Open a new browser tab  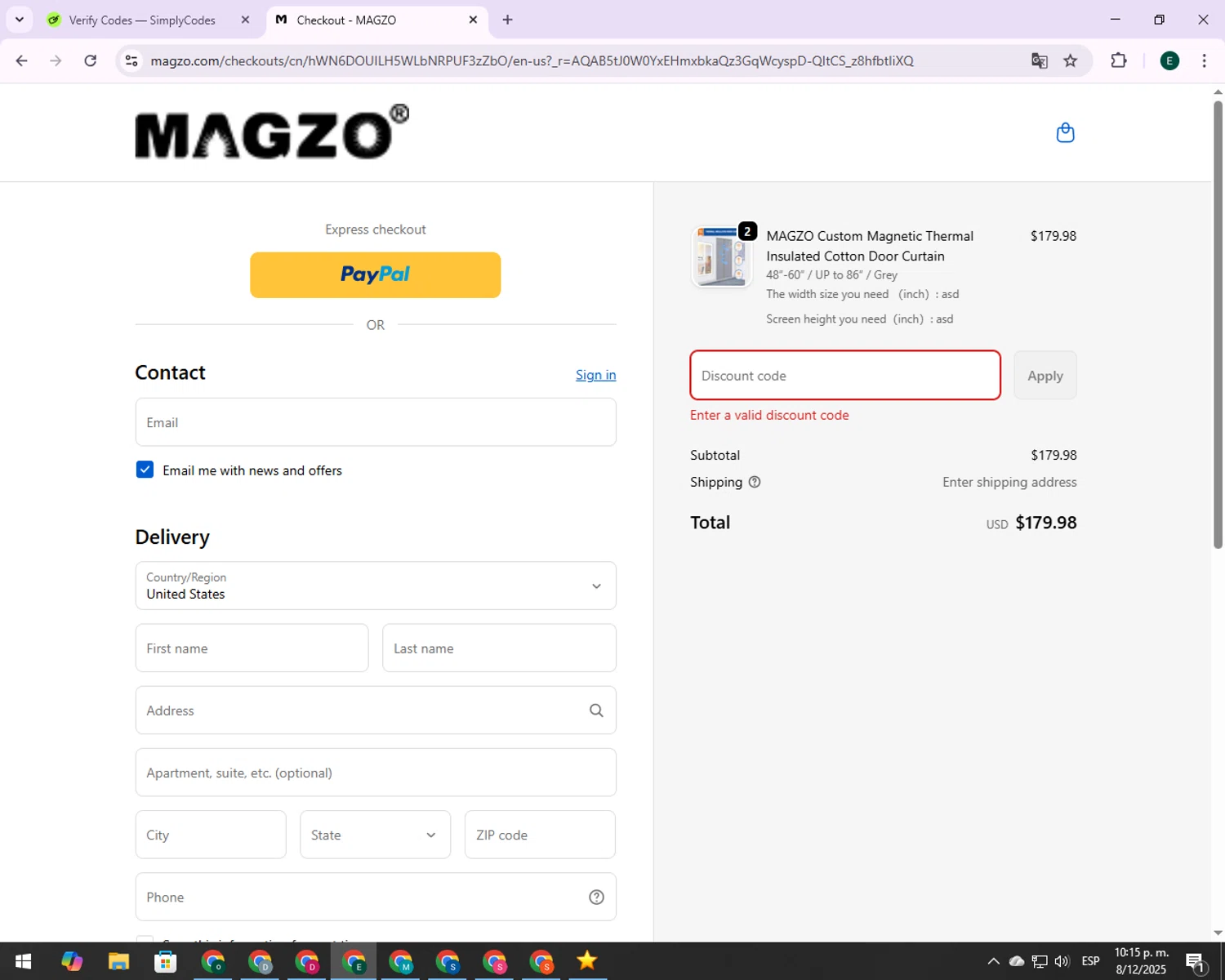[x=507, y=20]
